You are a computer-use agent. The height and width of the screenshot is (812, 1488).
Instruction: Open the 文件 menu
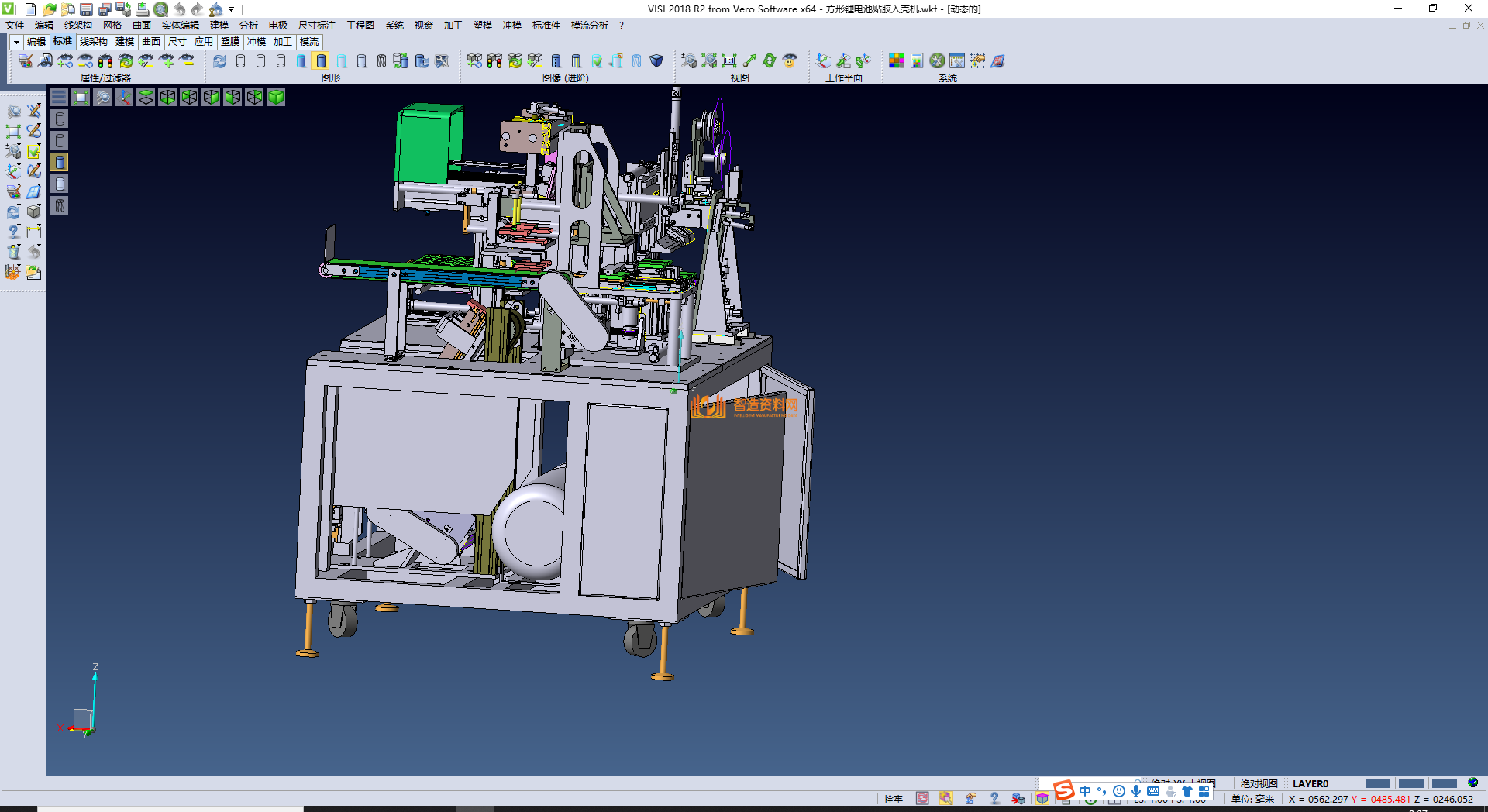tap(15, 26)
